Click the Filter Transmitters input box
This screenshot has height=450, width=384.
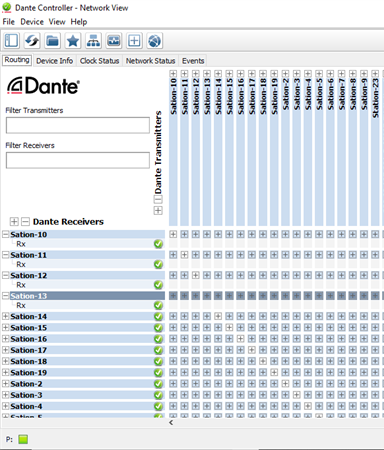[78, 125]
